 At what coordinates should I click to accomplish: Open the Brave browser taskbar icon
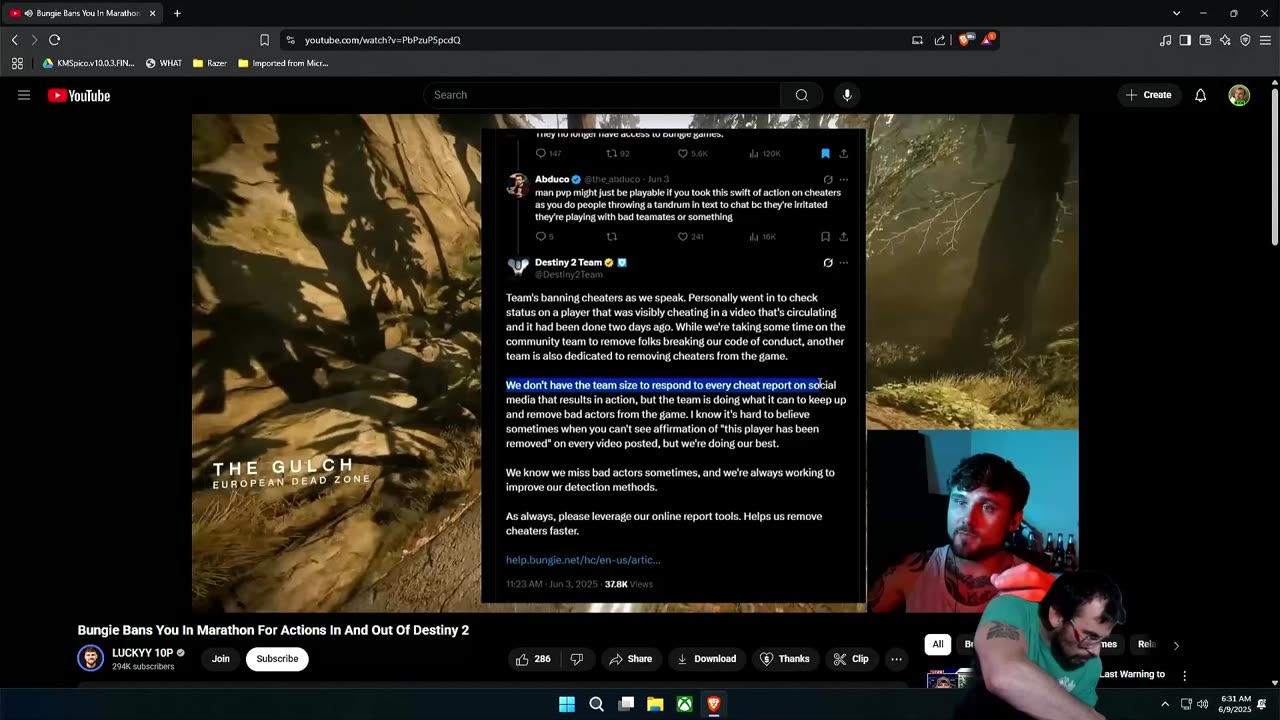714,704
